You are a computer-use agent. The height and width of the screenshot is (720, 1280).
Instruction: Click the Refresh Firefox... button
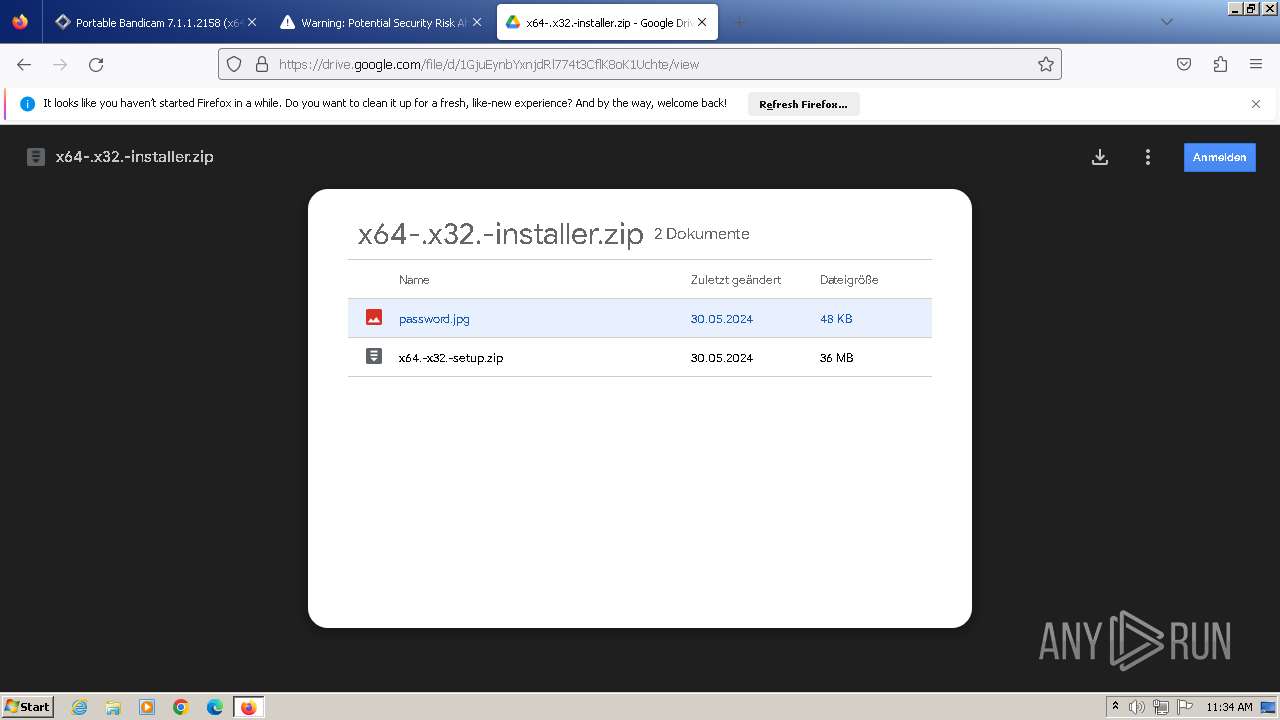click(803, 104)
